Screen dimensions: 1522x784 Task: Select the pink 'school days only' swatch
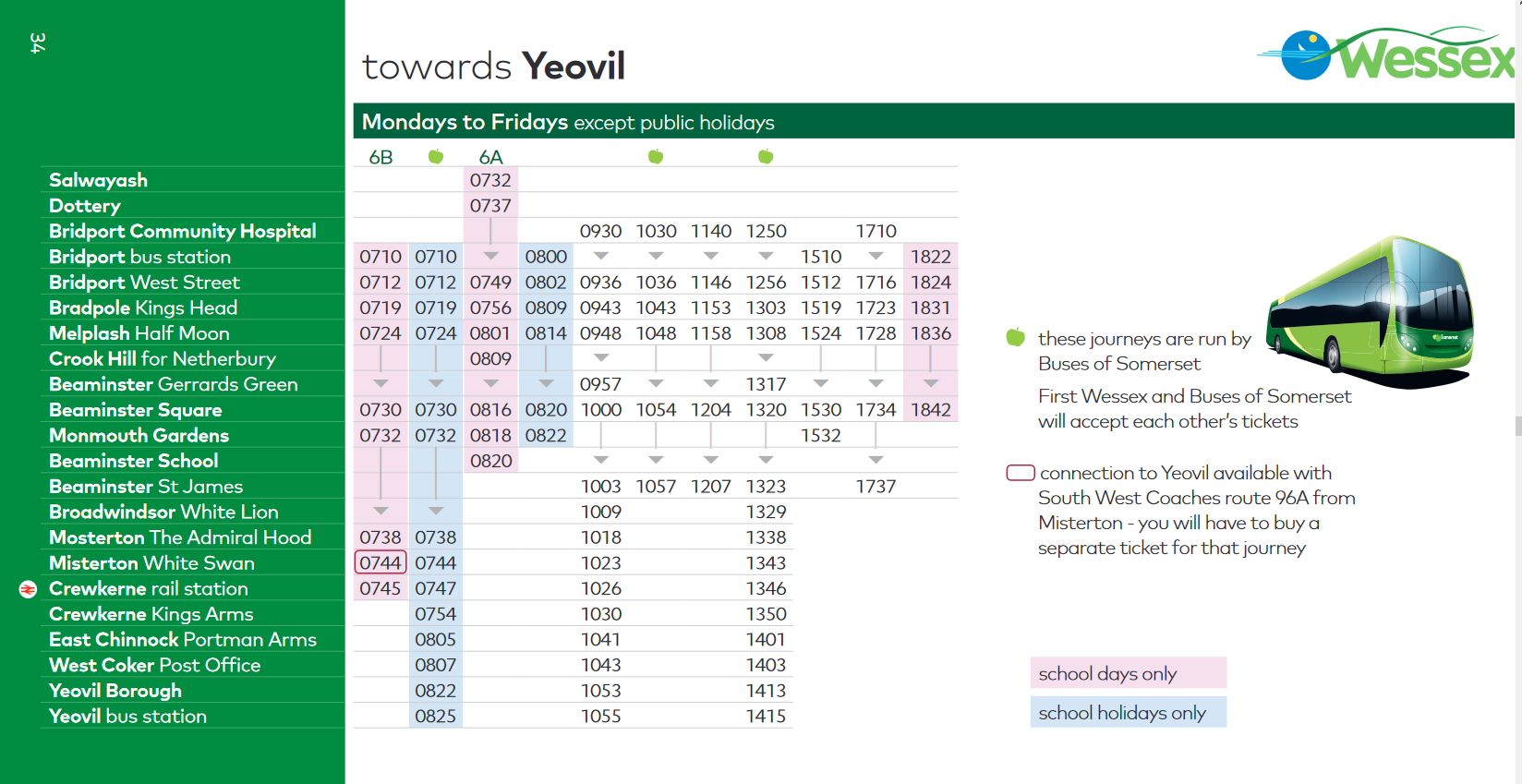1128,673
